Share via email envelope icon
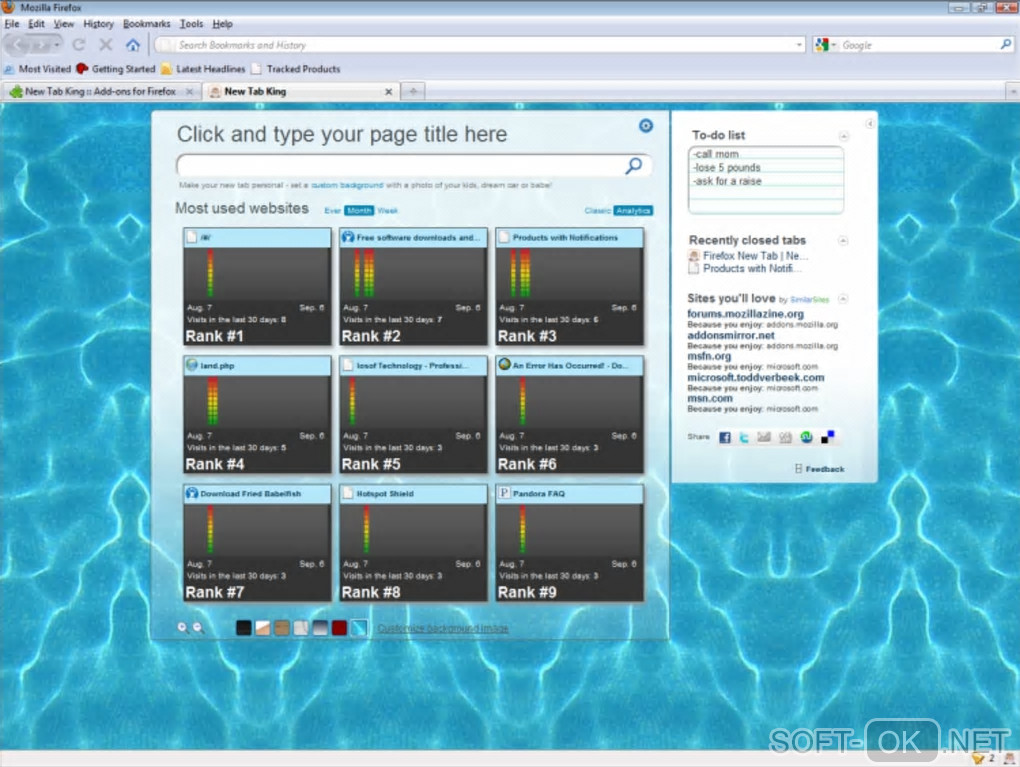The width and height of the screenshot is (1020, 767). click(x=764, y=437)
